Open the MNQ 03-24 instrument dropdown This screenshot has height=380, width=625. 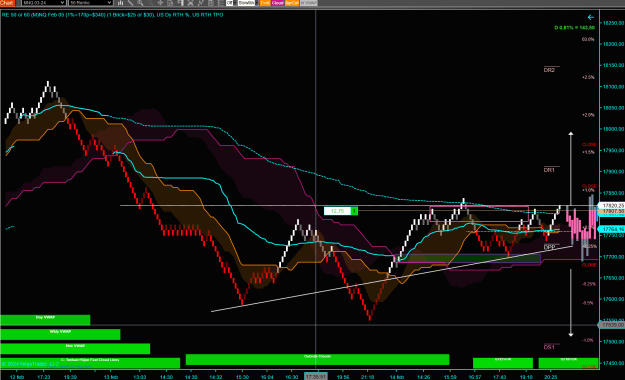point(43,3)
